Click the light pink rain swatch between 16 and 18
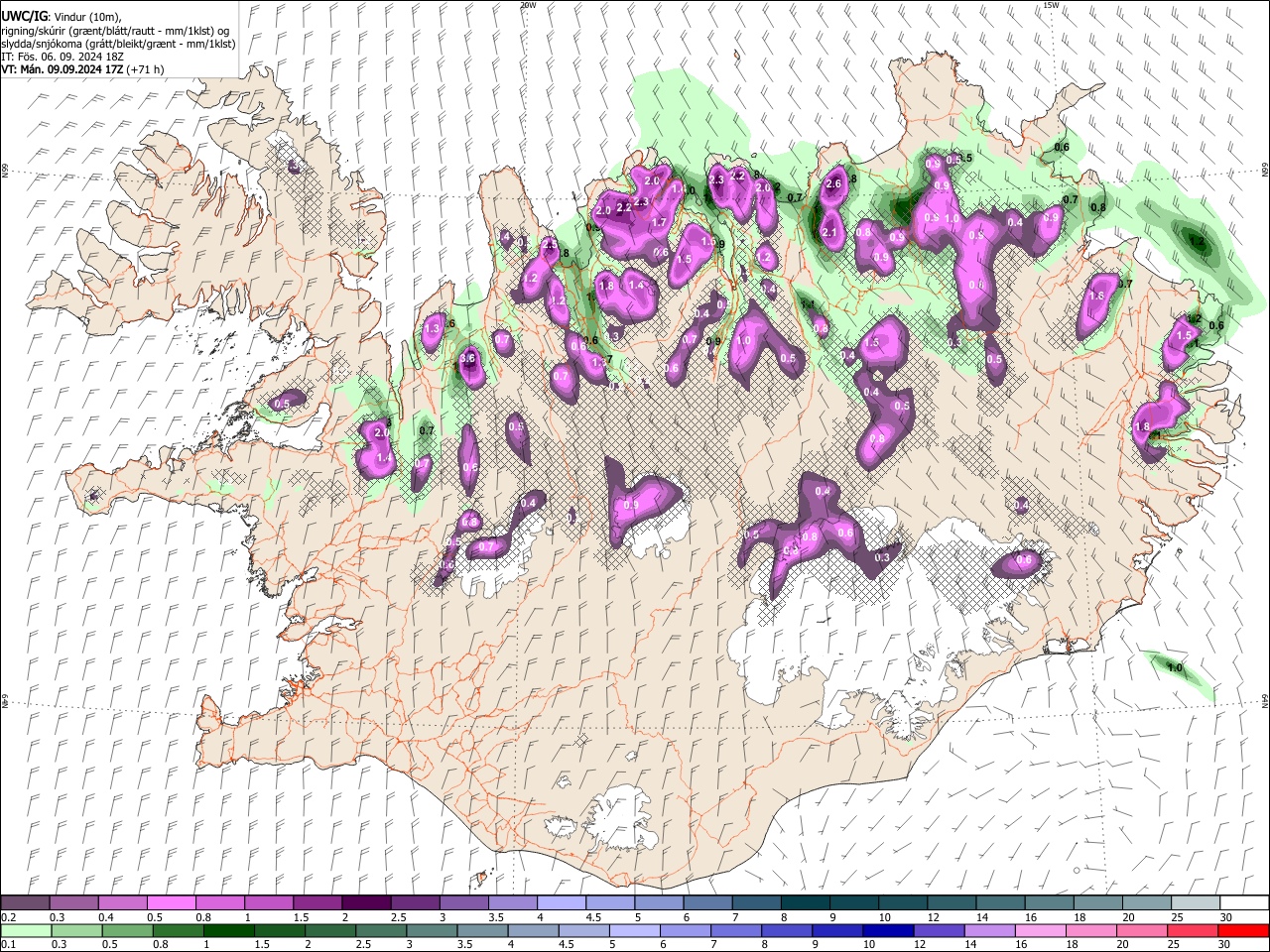The image size is (1270, 952). click(1040, 930)
